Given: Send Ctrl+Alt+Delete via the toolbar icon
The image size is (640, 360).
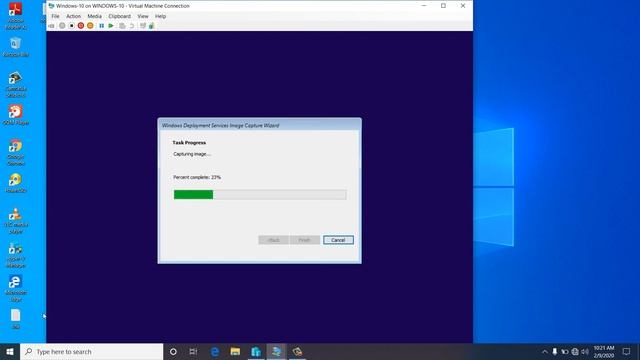Looking at the screenshot, I should click(51, 26).
